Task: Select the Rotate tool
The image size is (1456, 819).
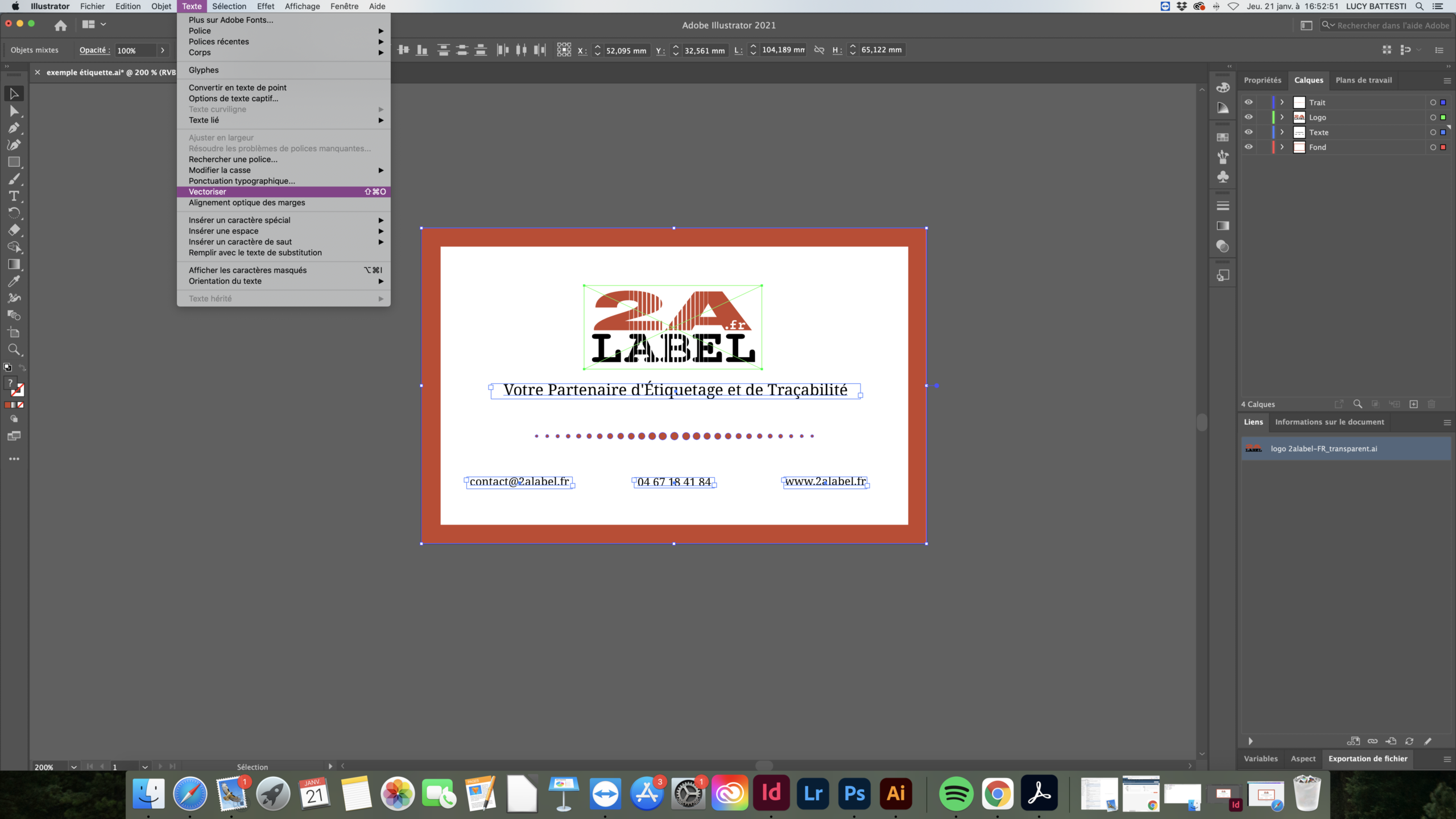Action: tap(14, 213)
